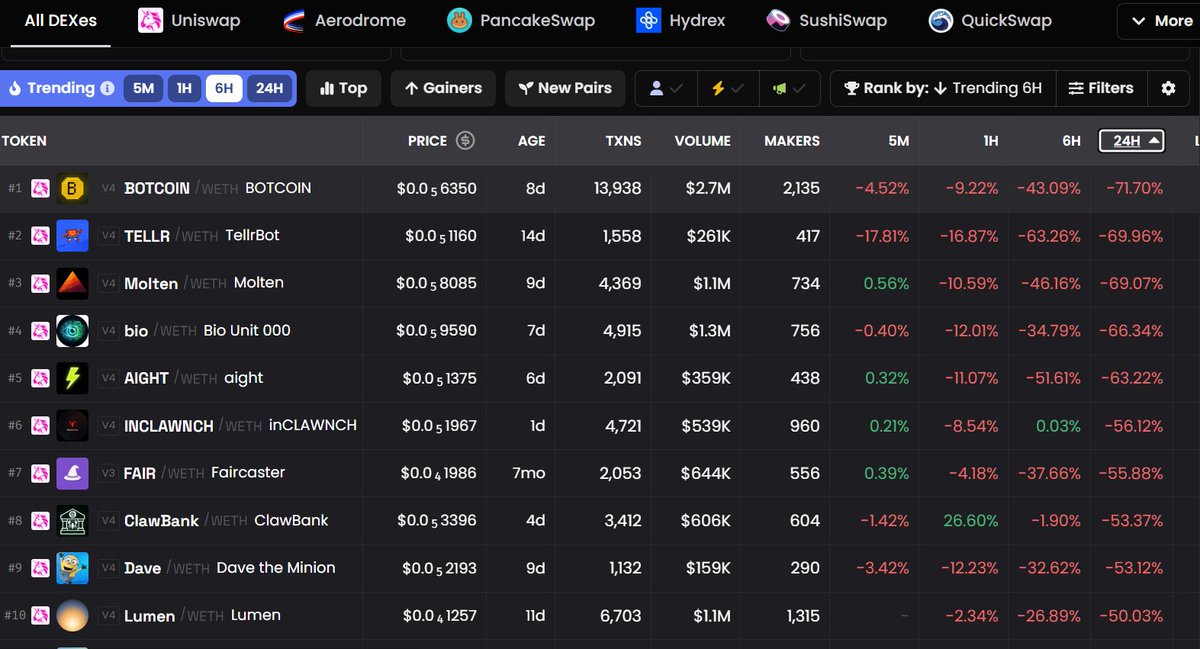Switch to the SushiSwap tab
This screenshot has height=649, width=1200.
pos(827,20)
